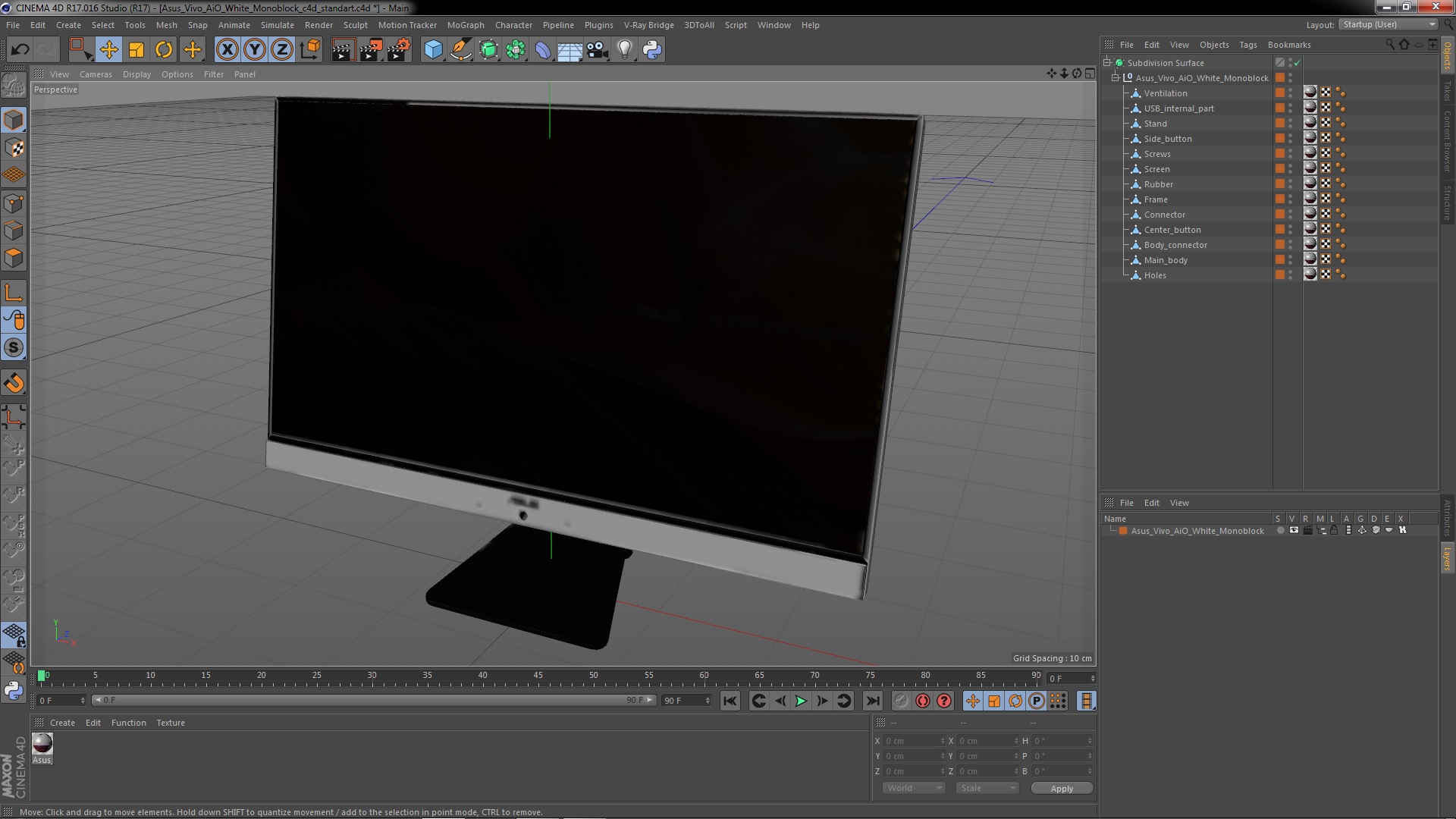Select the Screen object in Object Manager
This screenshot has width=1456, height=819.
[1156, 169]
